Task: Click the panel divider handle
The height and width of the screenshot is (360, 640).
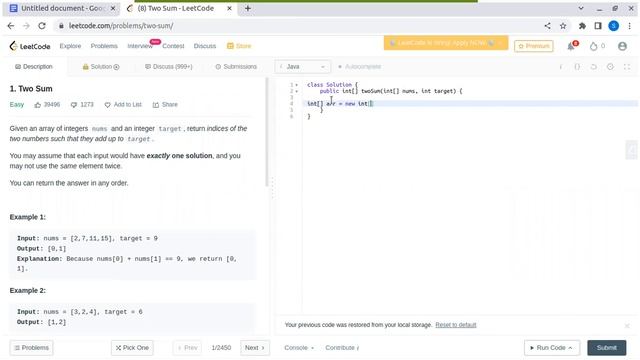Action: point(272,187)
